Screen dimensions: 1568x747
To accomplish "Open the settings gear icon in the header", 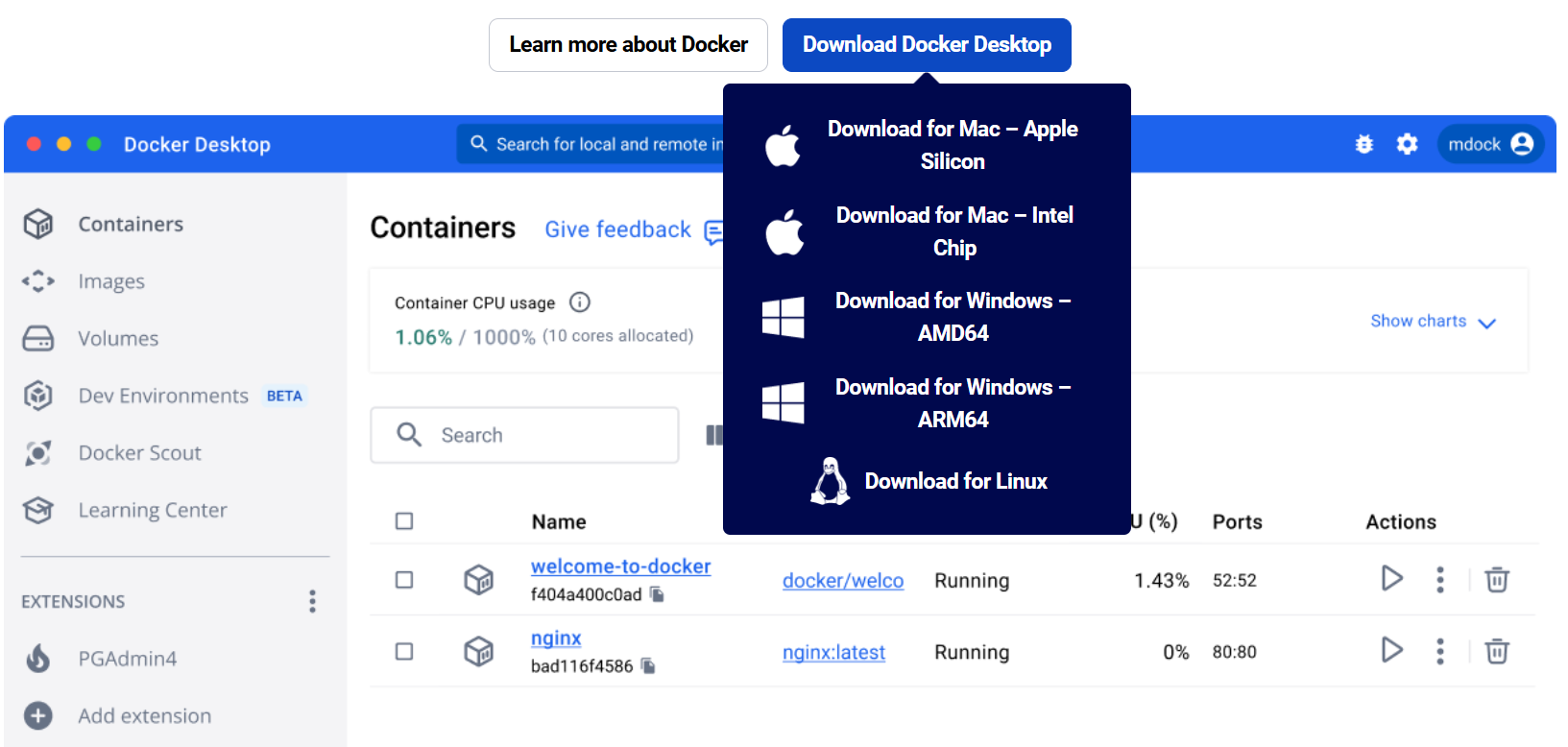I will (1408, 144).
